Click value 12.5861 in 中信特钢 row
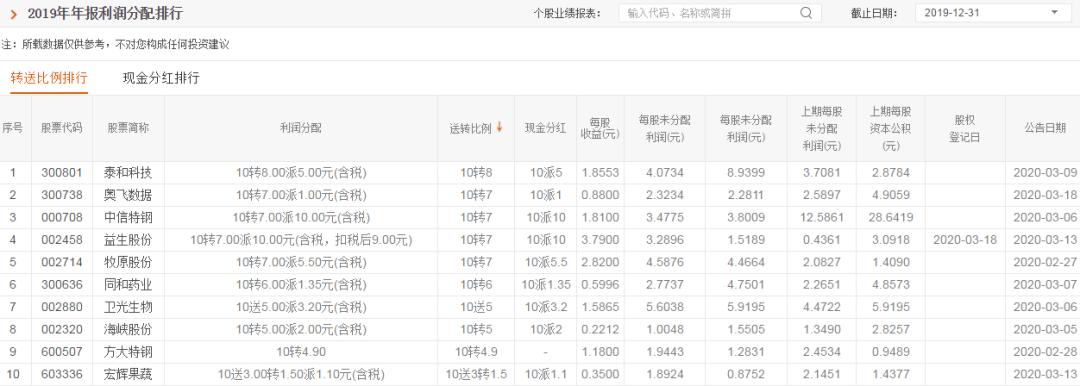1080x386 pixels. [x=822, y=218]
